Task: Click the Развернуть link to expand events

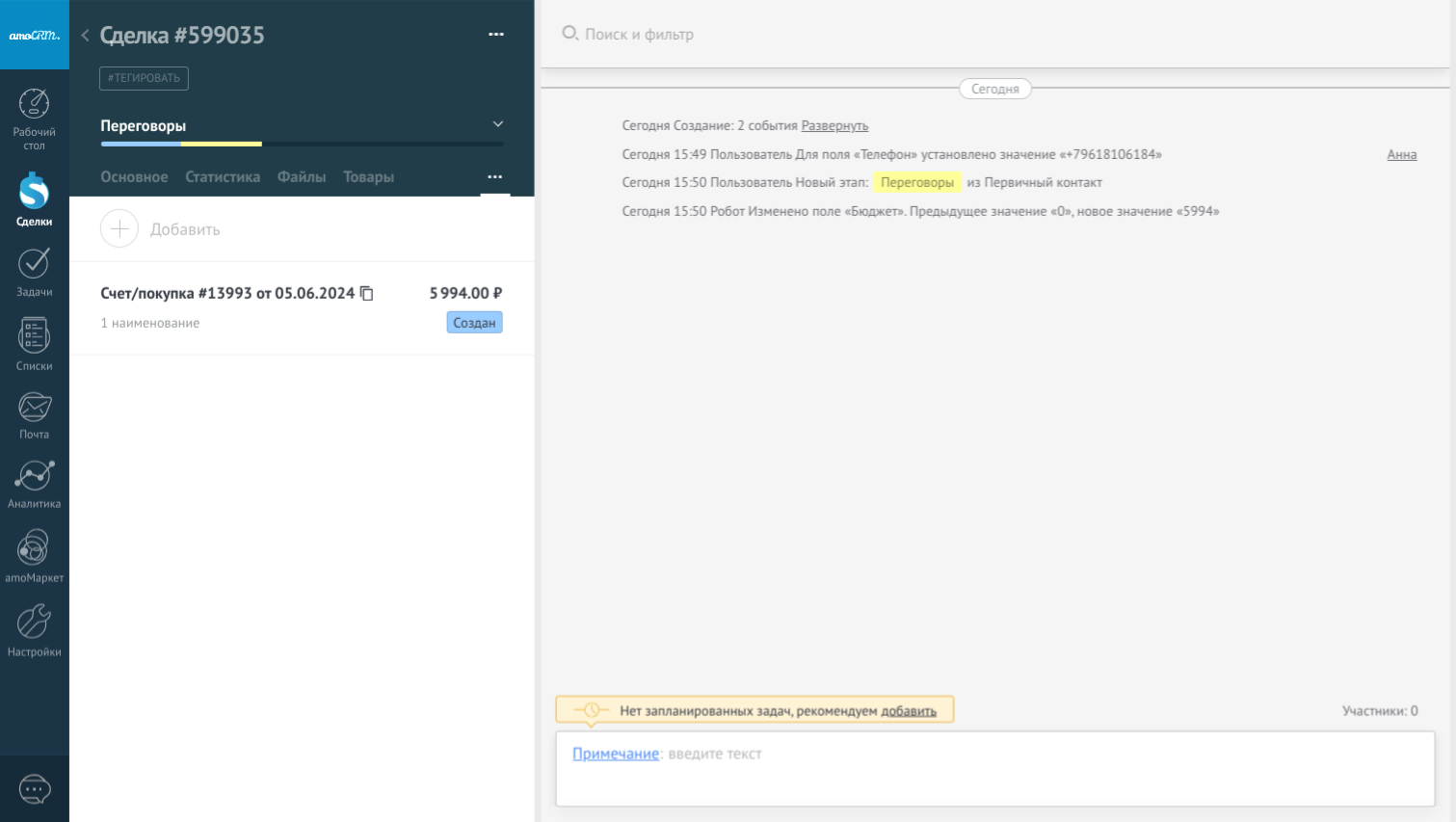Action: (x=834, y=126)
